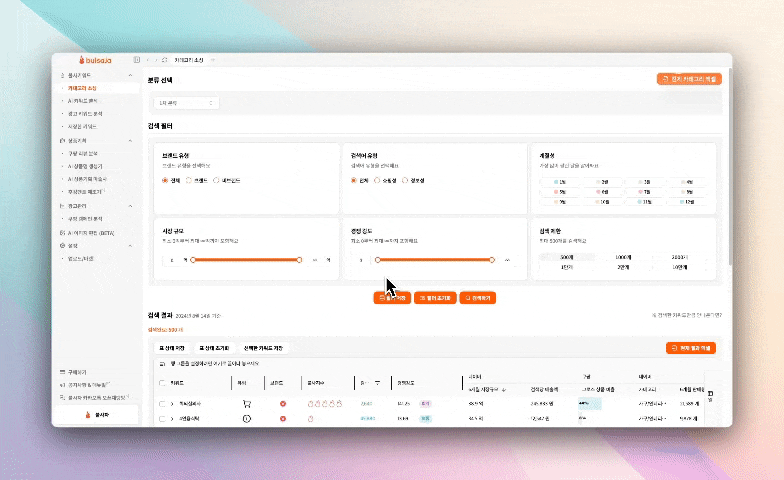Click the orange search button

tap(478, 298)
